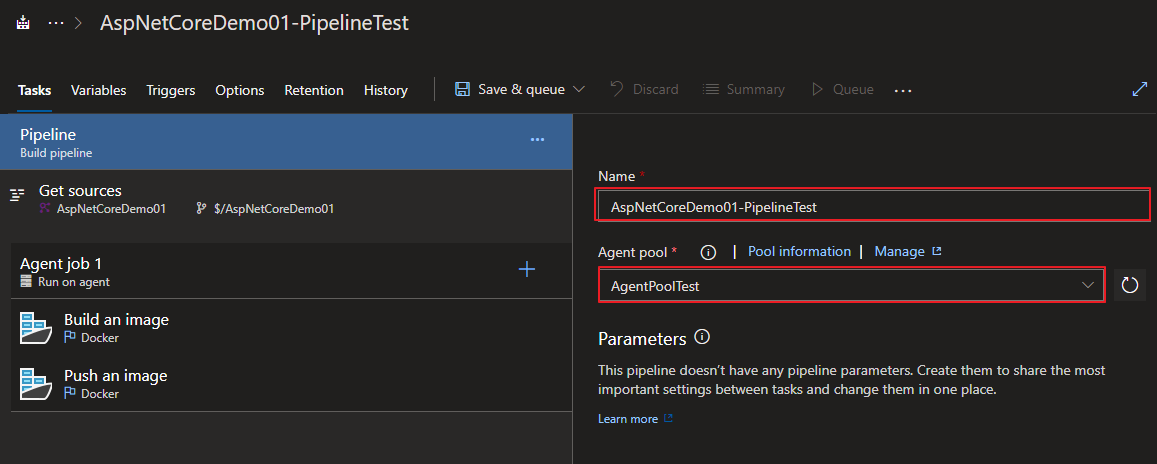Click the Learn more link
Viewport: 1157px width, 464px height.
tap(628, 419)
